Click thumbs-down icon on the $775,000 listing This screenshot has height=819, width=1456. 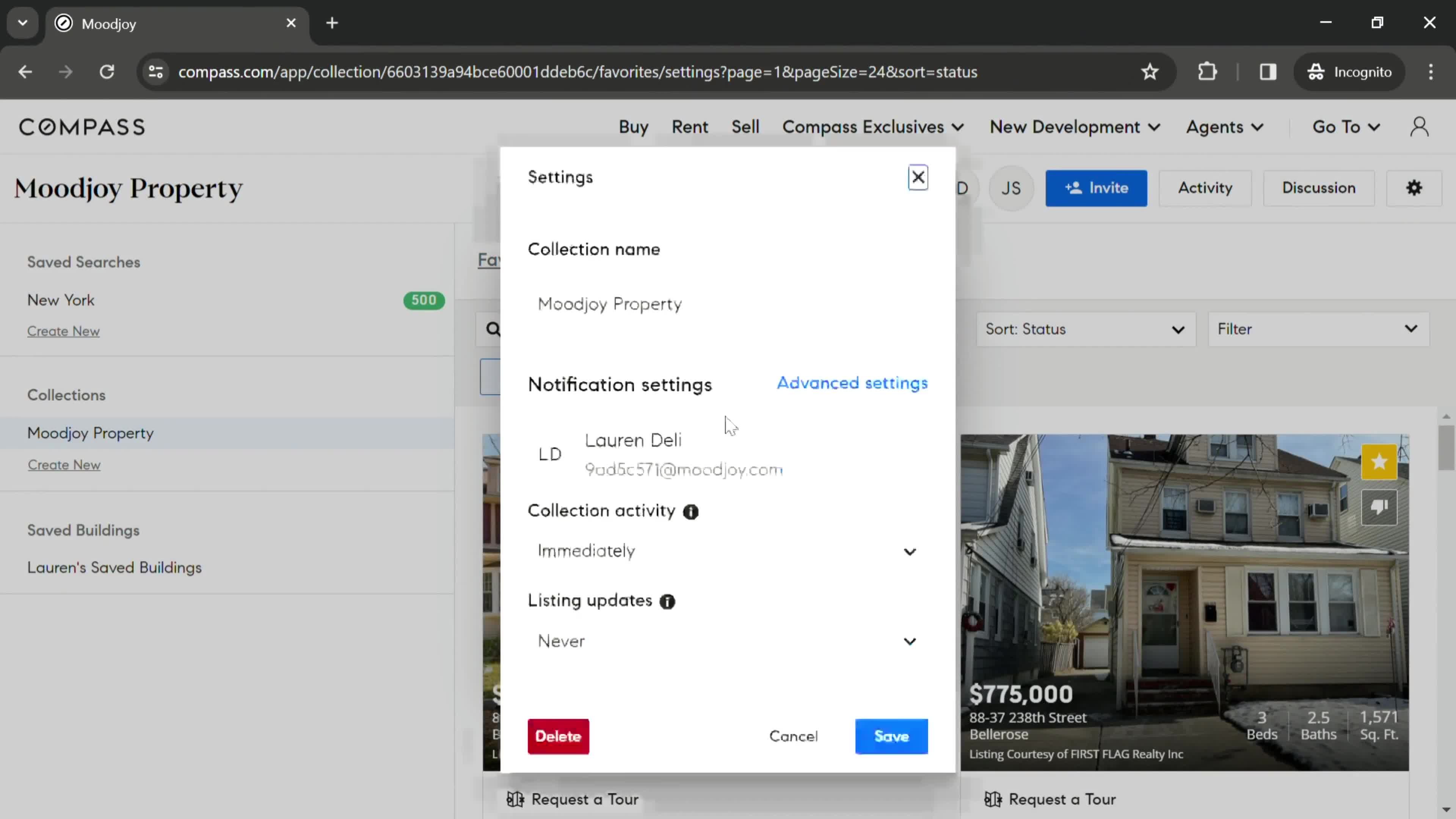tap(1379, 507)
